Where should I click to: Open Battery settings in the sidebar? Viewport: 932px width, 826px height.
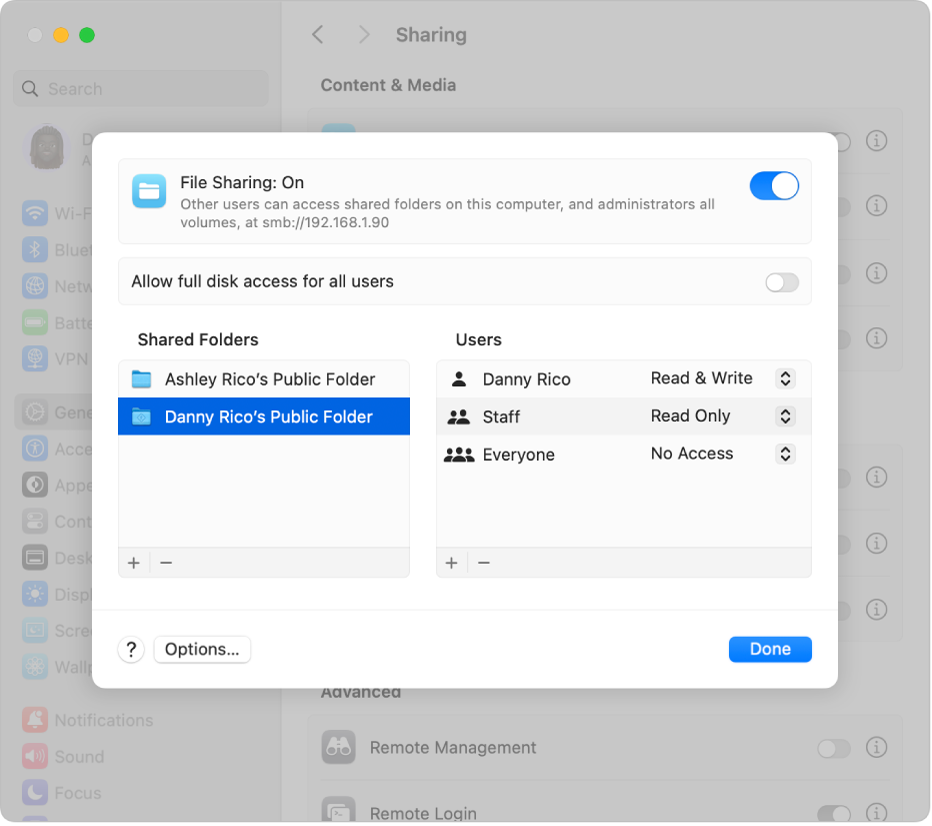tap(55, 323)
